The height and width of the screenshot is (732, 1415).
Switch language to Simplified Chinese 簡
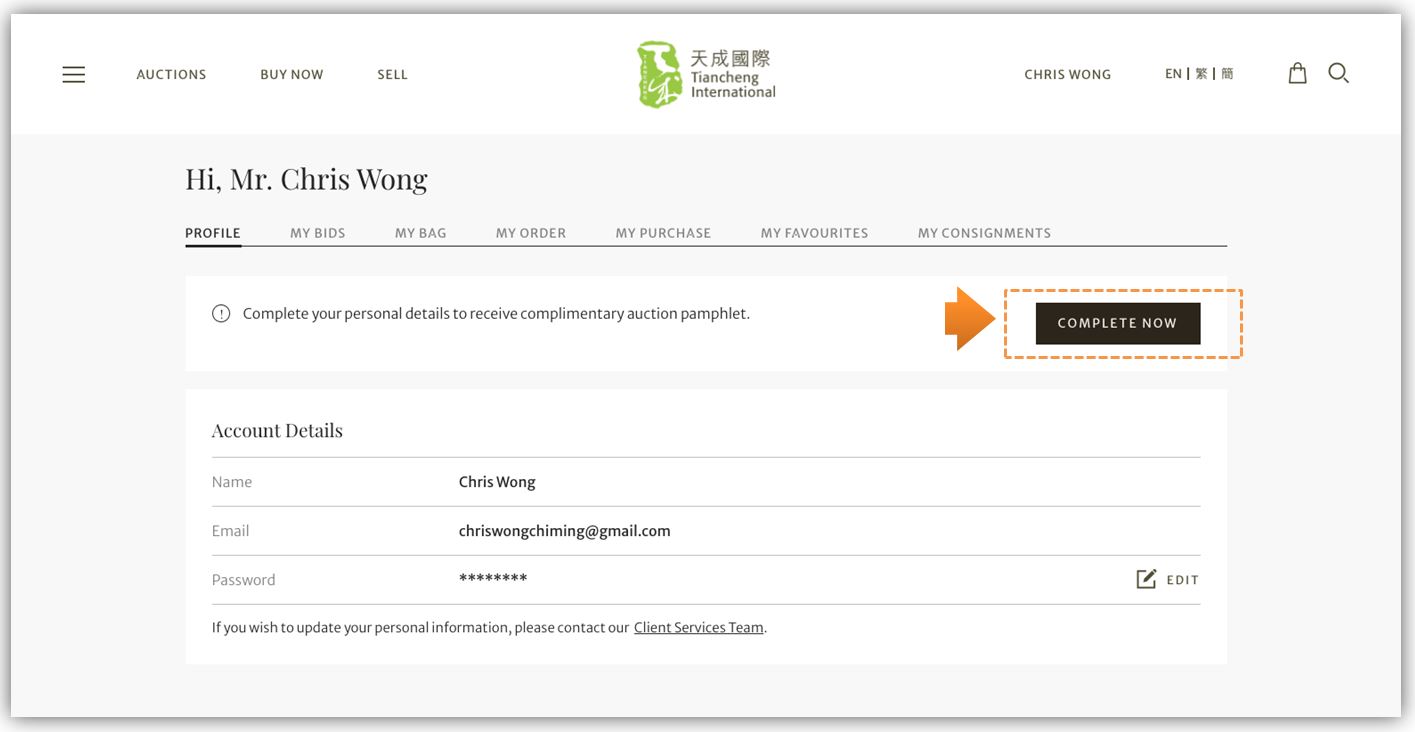[x=1227, y=74]
